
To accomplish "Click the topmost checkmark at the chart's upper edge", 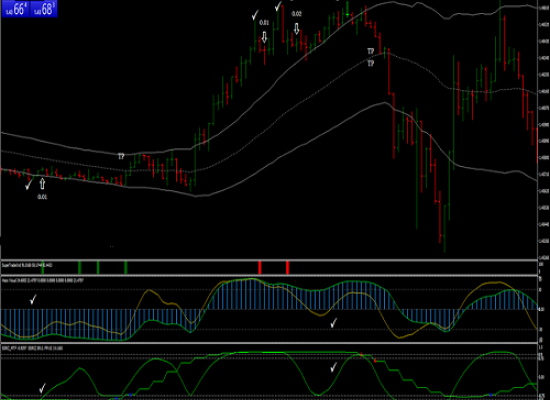I will tap(279, 6).
